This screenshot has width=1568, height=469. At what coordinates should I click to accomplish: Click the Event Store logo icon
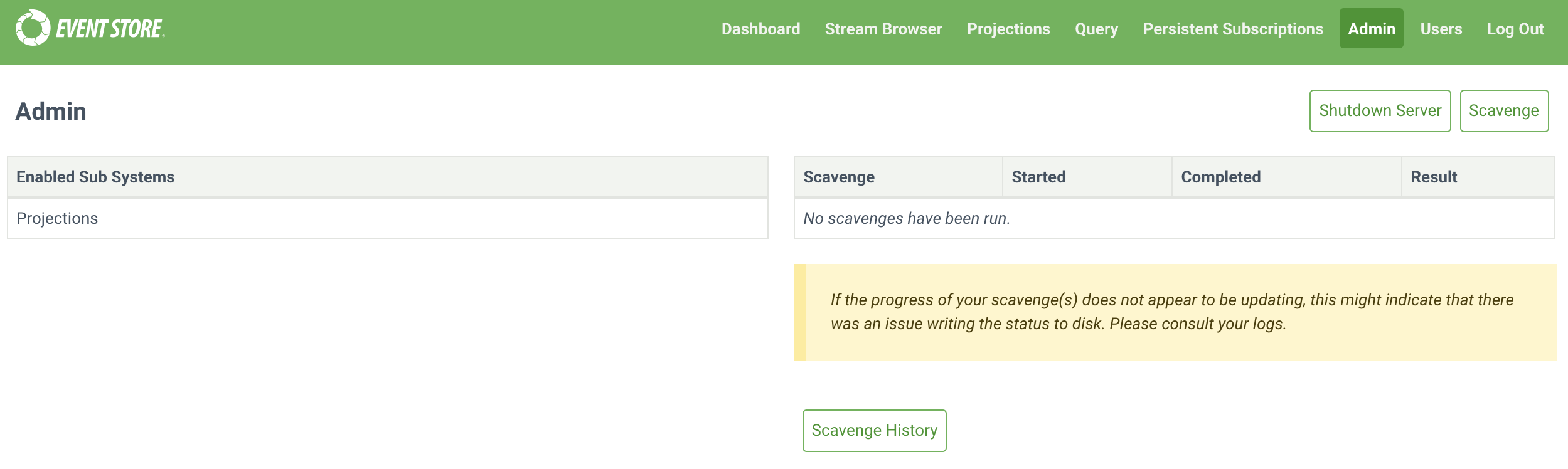pyautogui.click(x=33, y=28)
